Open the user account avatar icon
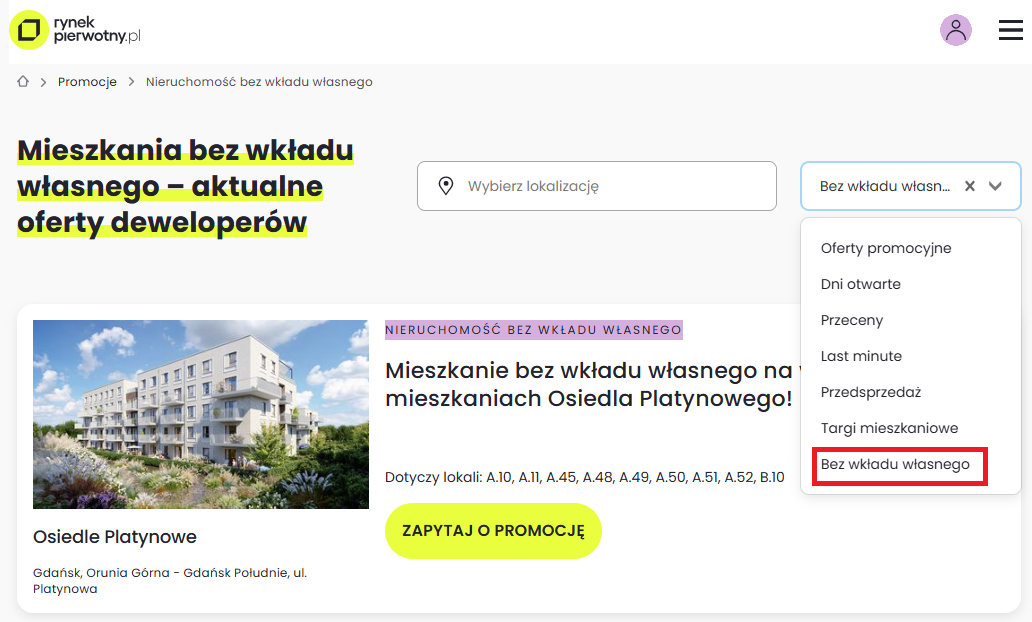This screenshot has width=1032, height=622. click(956, 30)
